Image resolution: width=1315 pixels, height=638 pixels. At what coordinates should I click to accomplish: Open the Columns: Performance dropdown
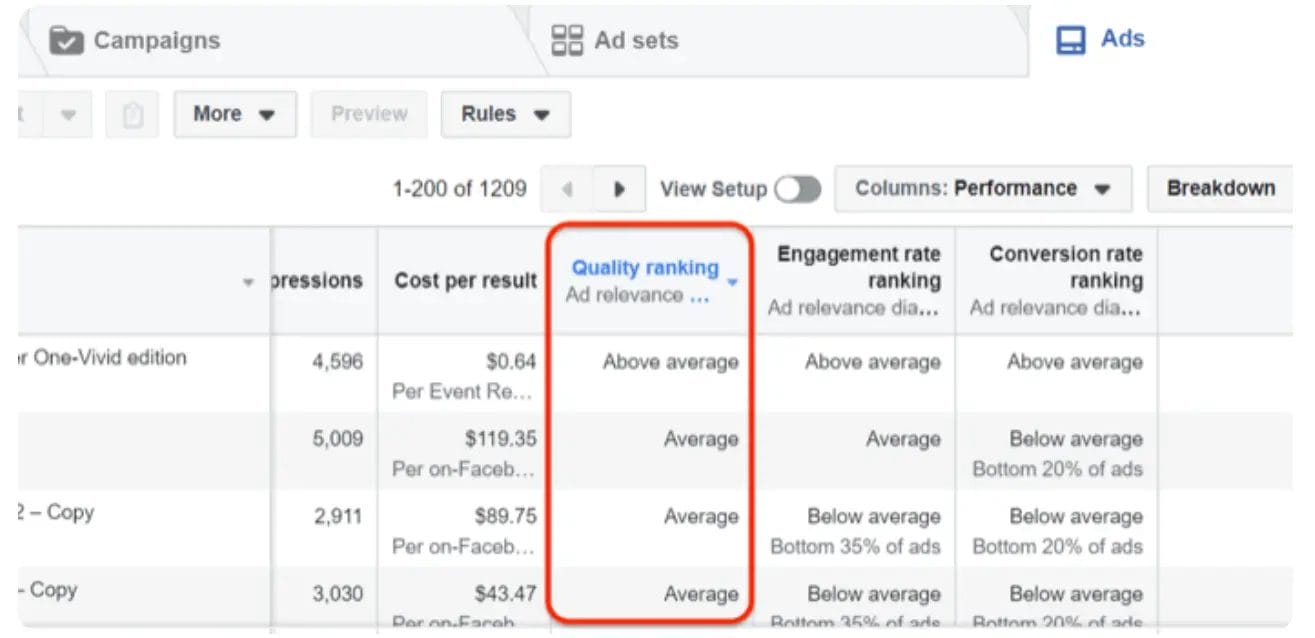coord(982,188)
